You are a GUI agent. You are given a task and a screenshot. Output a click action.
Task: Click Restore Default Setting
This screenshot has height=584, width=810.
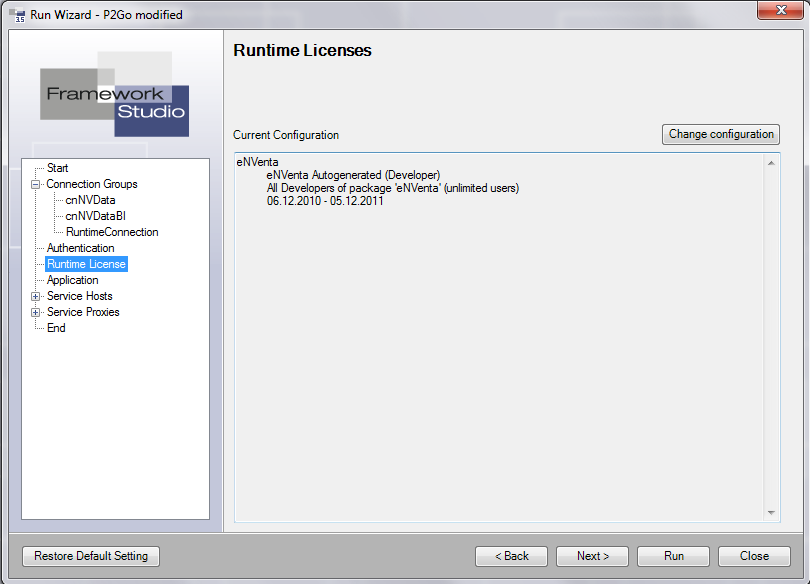click(x=91, y=556)
